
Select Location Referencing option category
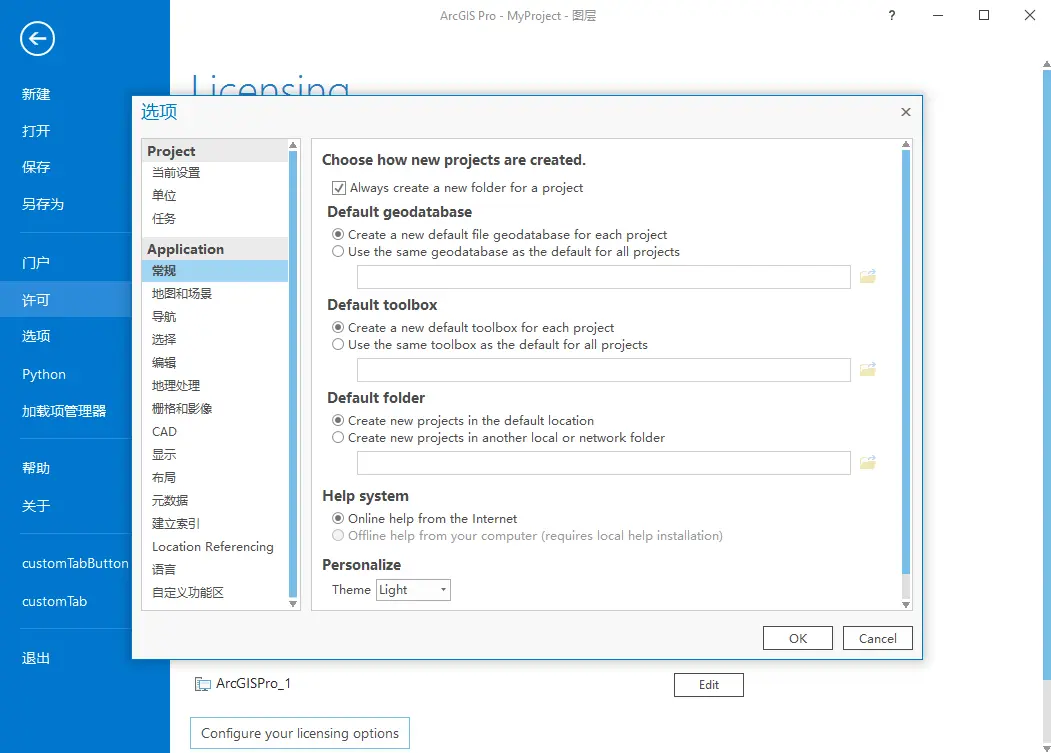tap(214, 546)
